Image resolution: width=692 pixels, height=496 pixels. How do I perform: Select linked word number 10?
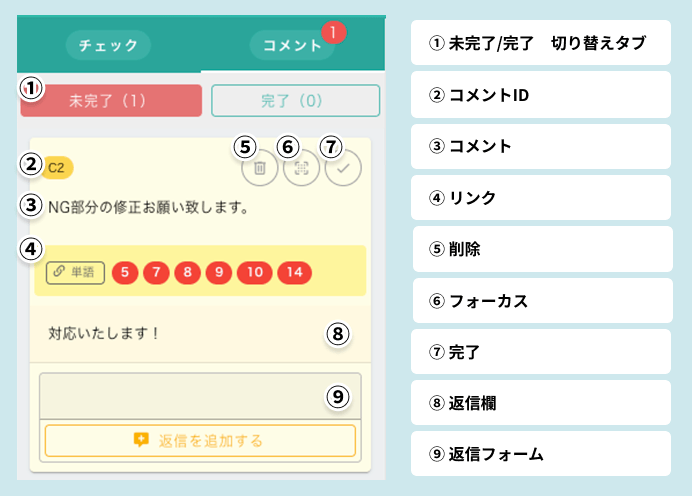click(254, 272)
